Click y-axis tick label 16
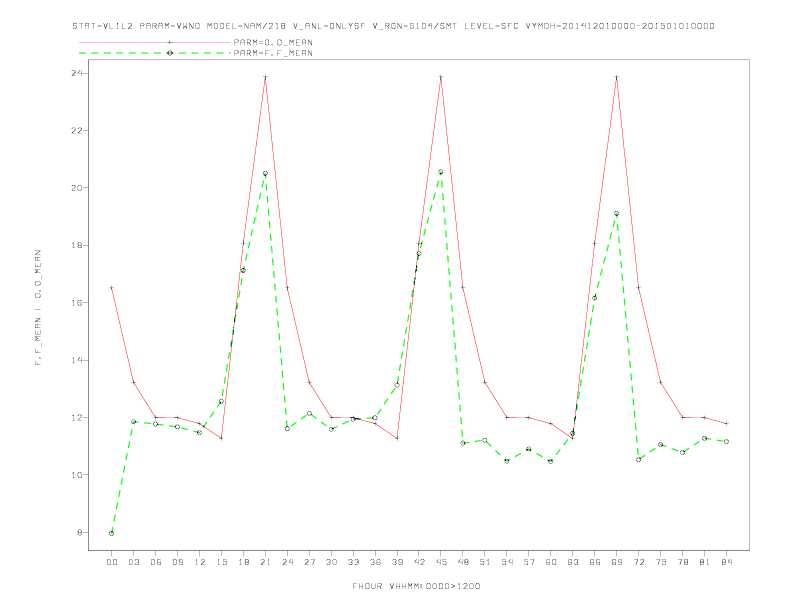 point(77,302)
